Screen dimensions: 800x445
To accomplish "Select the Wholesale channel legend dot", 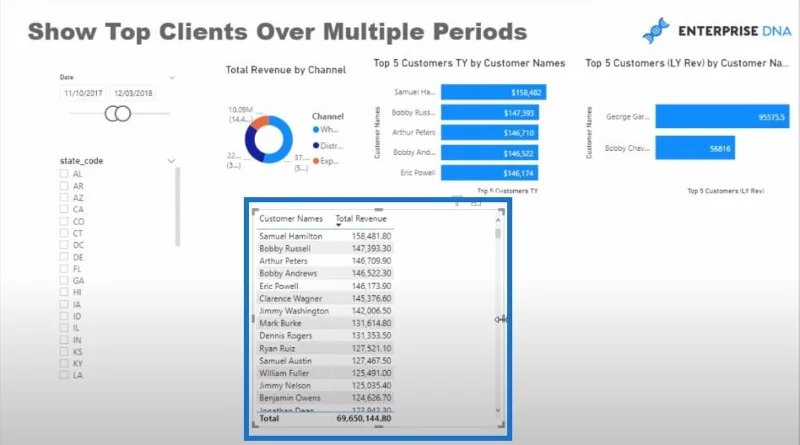I will (x=316, y=130).
